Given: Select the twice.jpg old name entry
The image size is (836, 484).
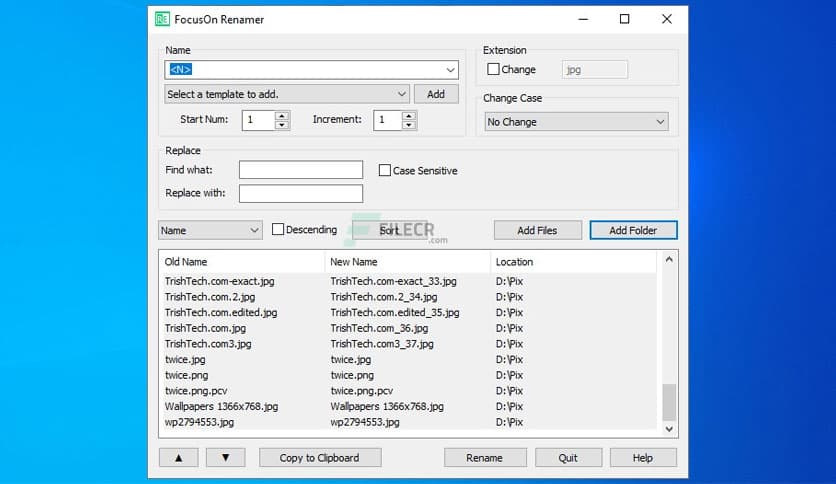Looking at the screenshot, I should [185, 360].
